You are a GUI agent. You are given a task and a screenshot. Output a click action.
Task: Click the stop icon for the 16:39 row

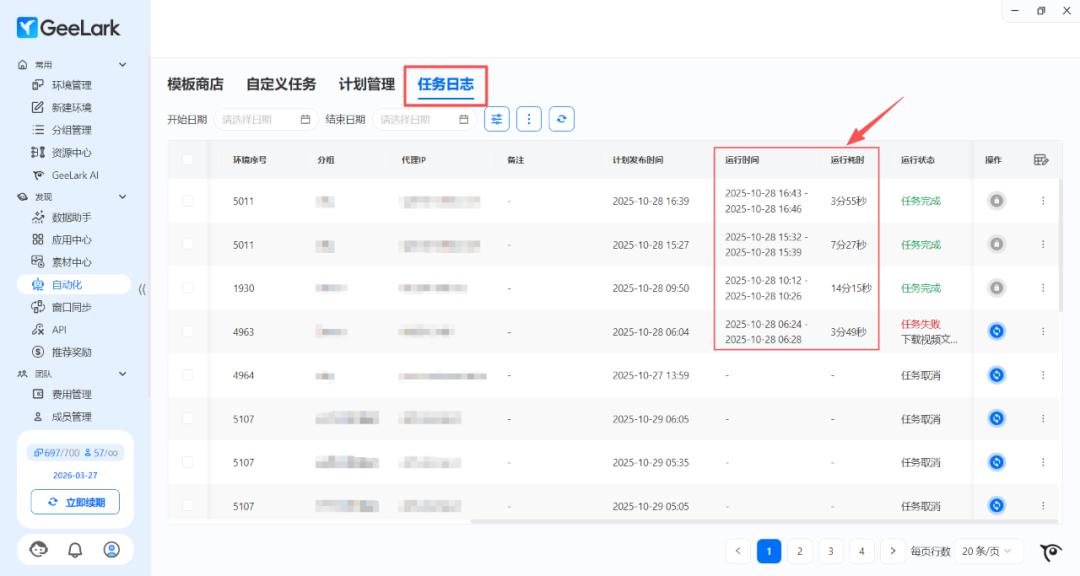pos(996,200)
